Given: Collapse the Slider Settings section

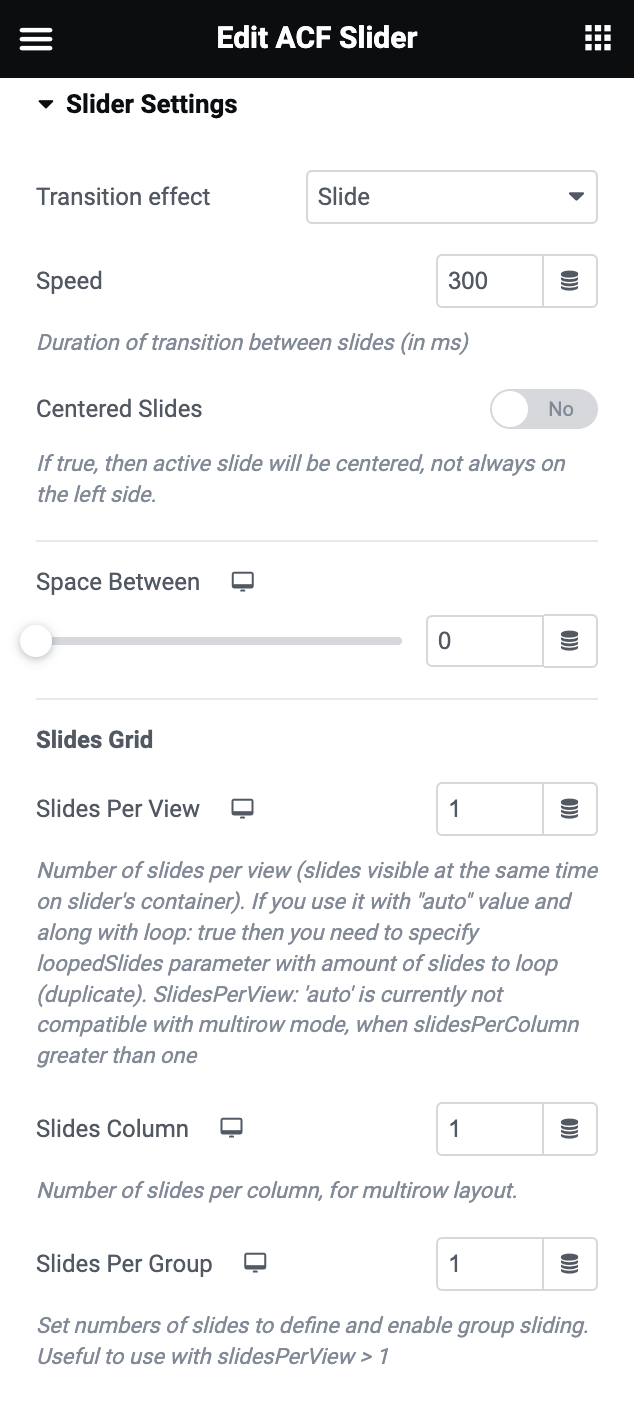Looking at the screenshot, I should click(x=45, y=104).
